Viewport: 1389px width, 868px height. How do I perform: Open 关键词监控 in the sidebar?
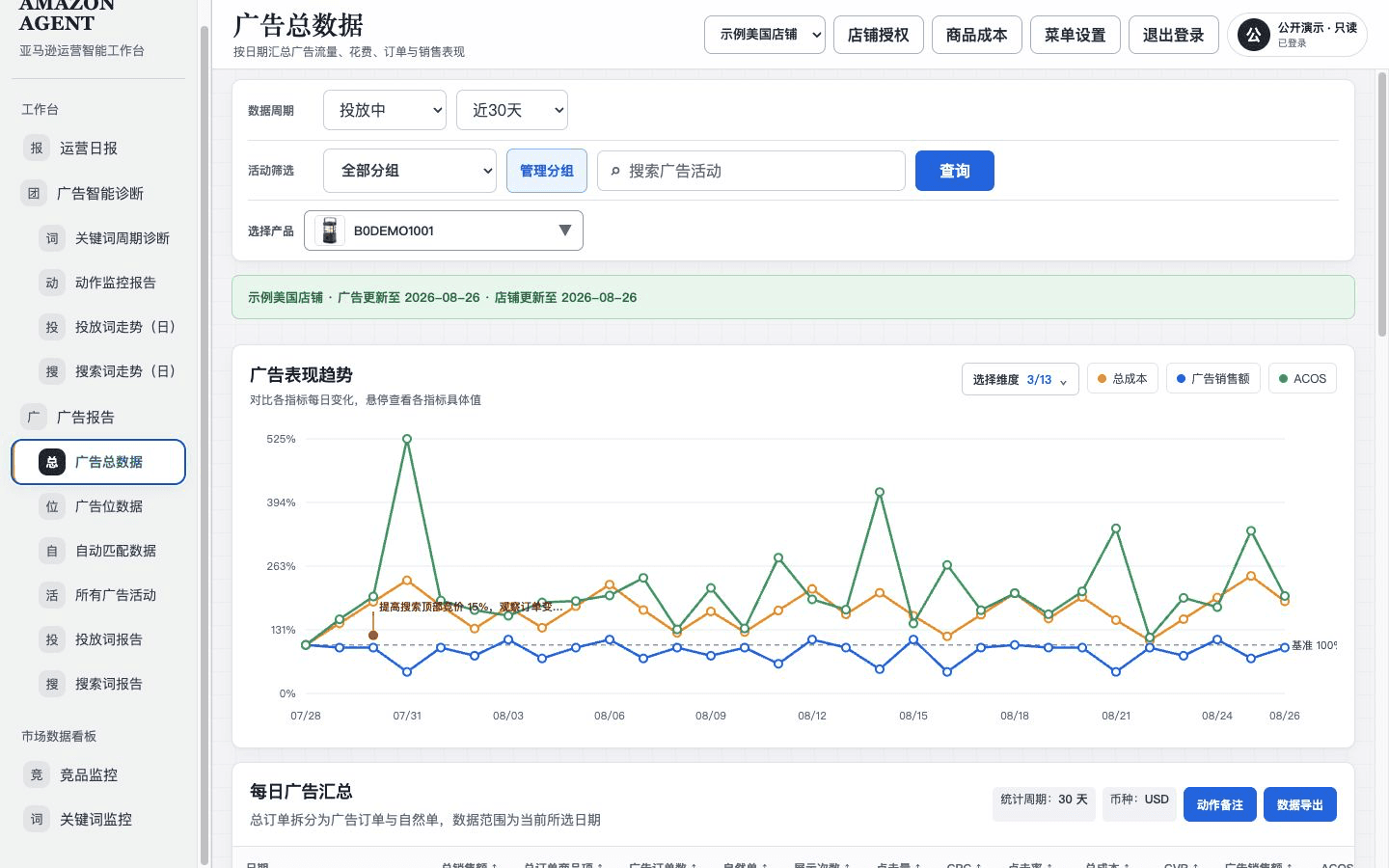(98, 820)
